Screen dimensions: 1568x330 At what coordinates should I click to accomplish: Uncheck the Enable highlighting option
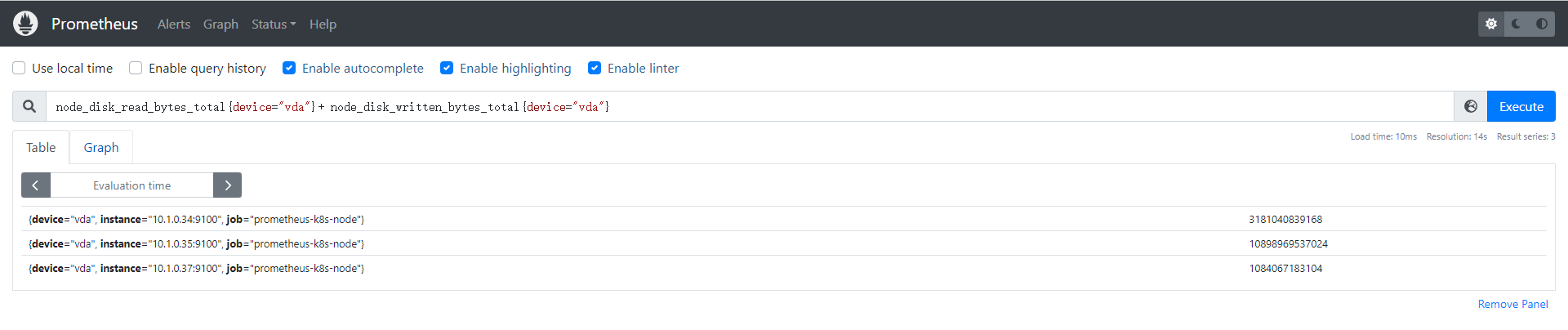point(447,68)
